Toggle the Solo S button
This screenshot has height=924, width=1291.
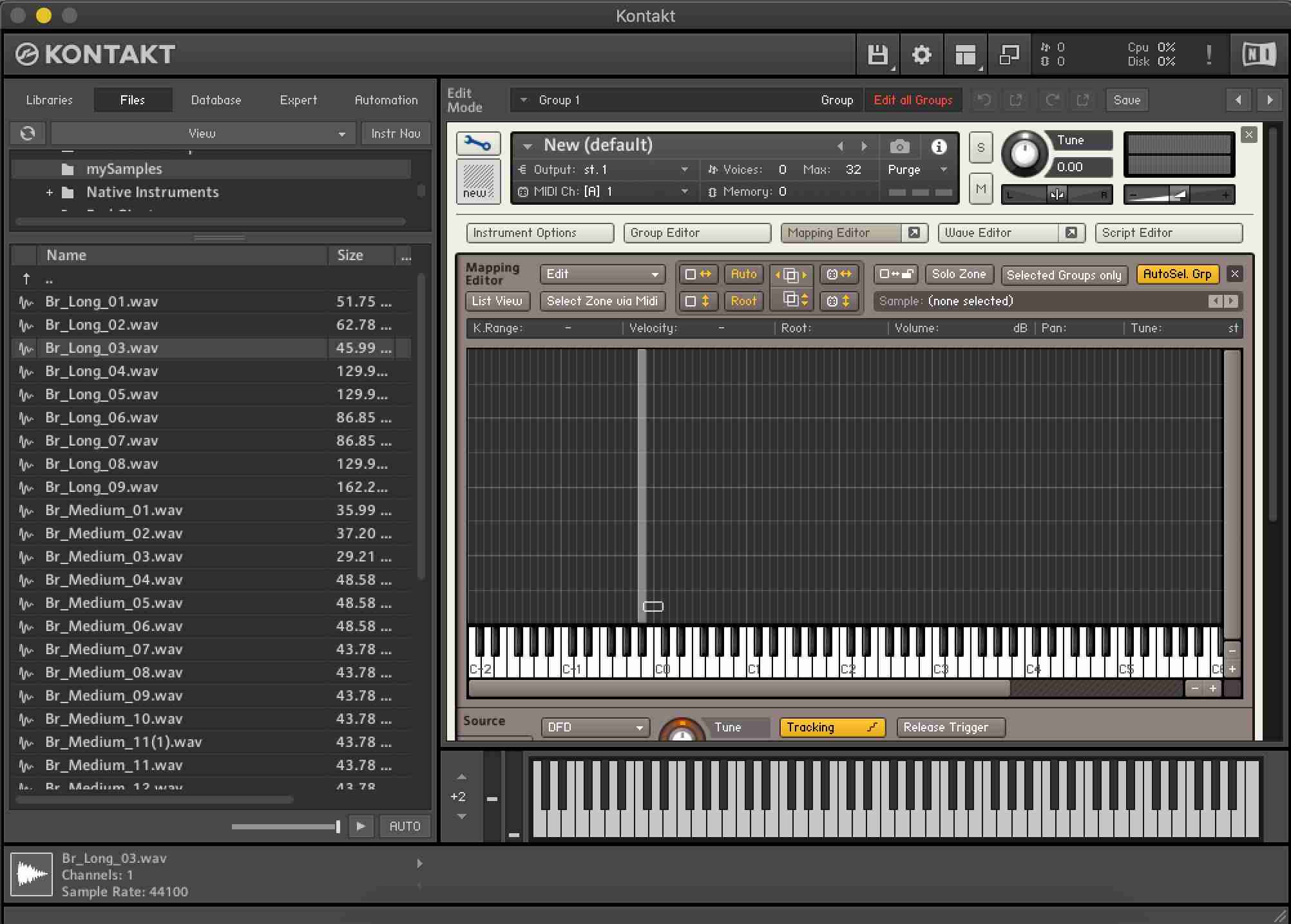point(980,147)
